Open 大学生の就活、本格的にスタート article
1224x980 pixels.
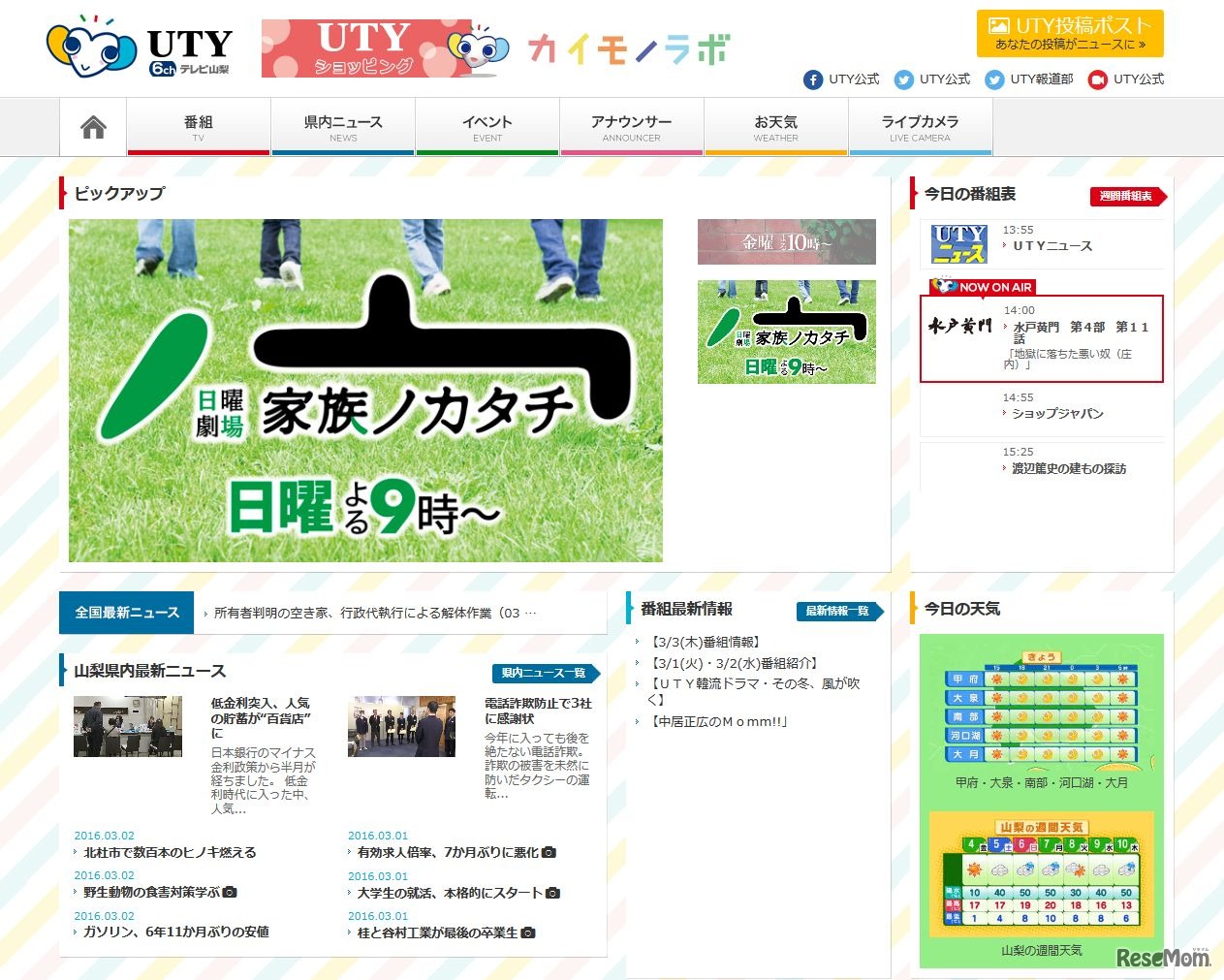pyautogui.click(x=450, y=893)
